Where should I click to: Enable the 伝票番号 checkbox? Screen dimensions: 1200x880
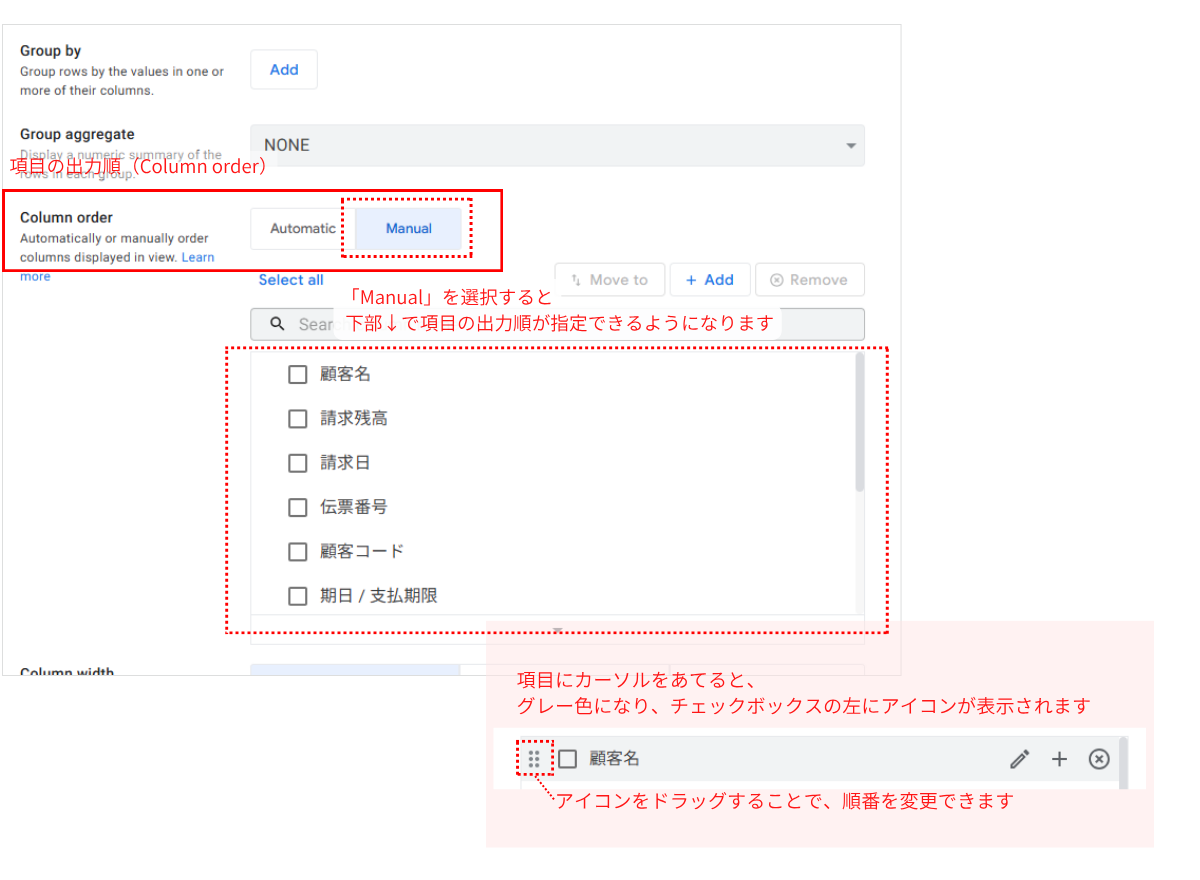(297, 507)
